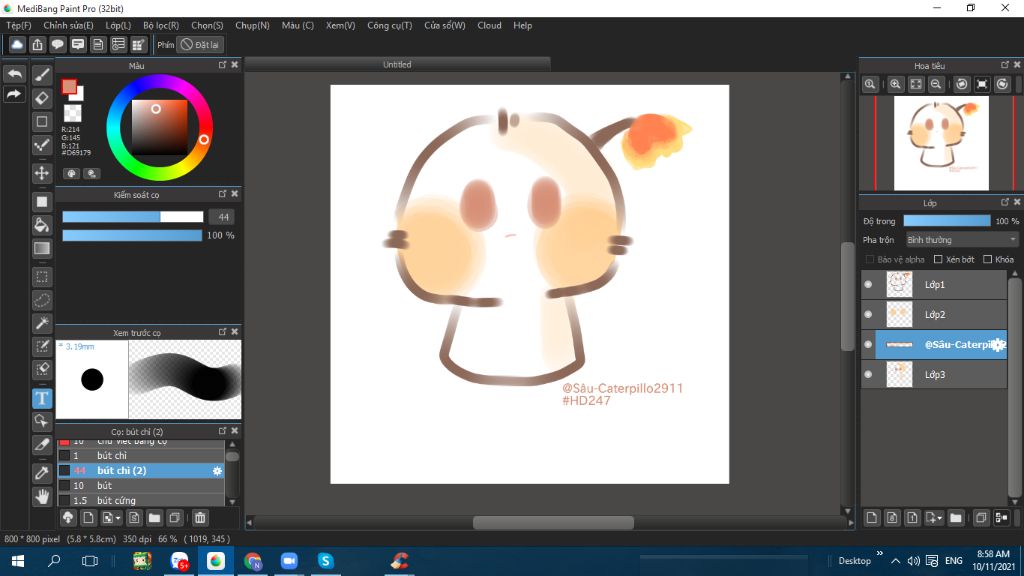Open the Bộ lọc(R) menu
Viewport: 1024px width, 576px height.
pyautogui.click(x=161, y=25)
